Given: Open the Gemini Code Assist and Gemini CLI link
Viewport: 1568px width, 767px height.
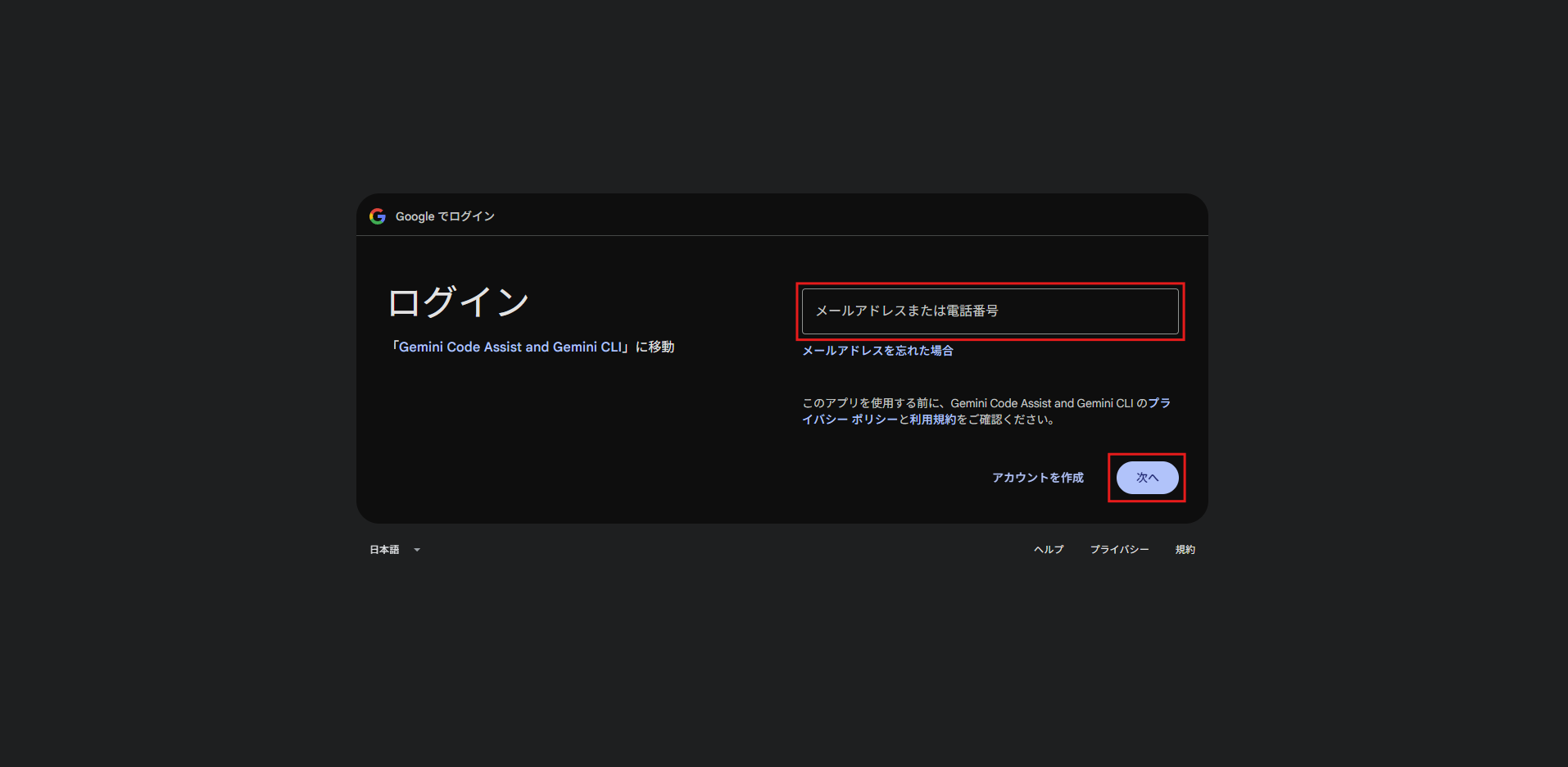Looking at the screenshot, I should [x=510, y=347].
